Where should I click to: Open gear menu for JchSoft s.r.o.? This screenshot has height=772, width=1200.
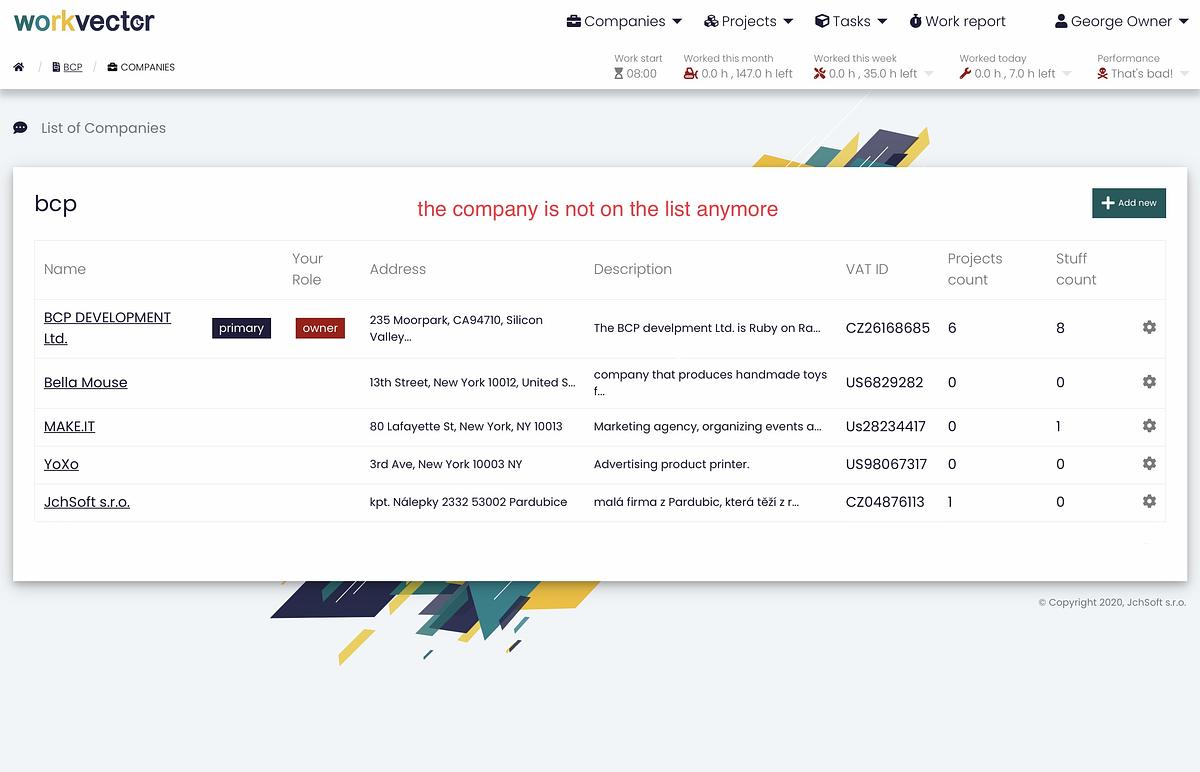pos(1149,501)
